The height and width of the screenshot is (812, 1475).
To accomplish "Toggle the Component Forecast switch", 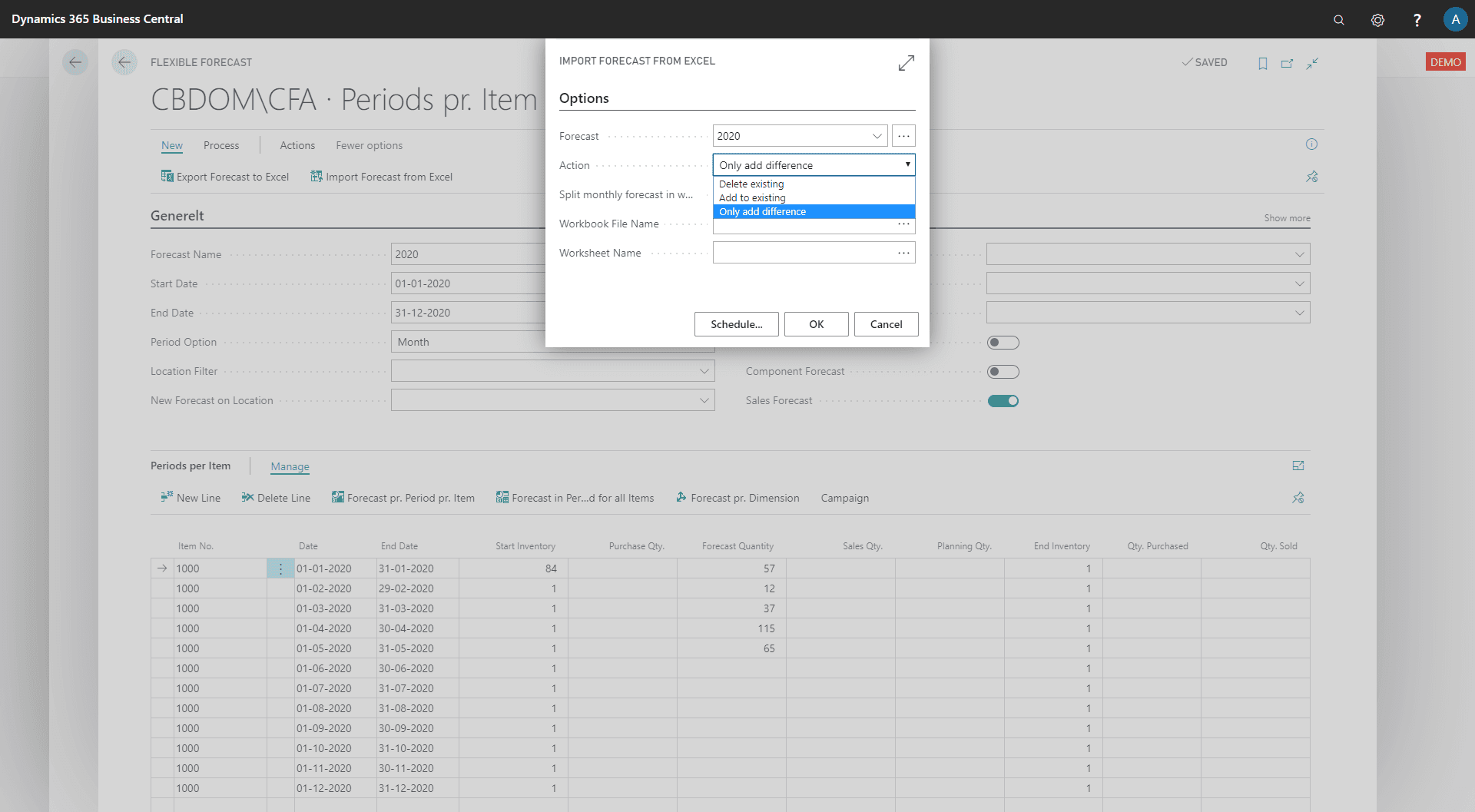I will coord(1003,372).
